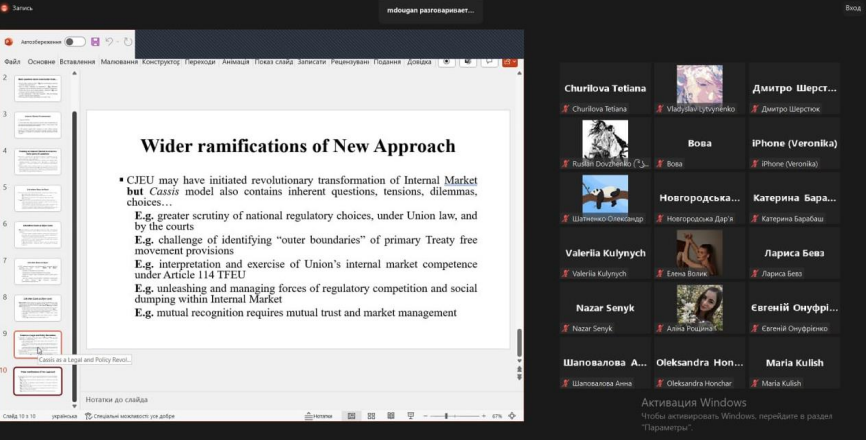Click muted mic icon of Лариса Бевз
The height and width of the screenshot is (440, 866).
[x=755, y=273]
